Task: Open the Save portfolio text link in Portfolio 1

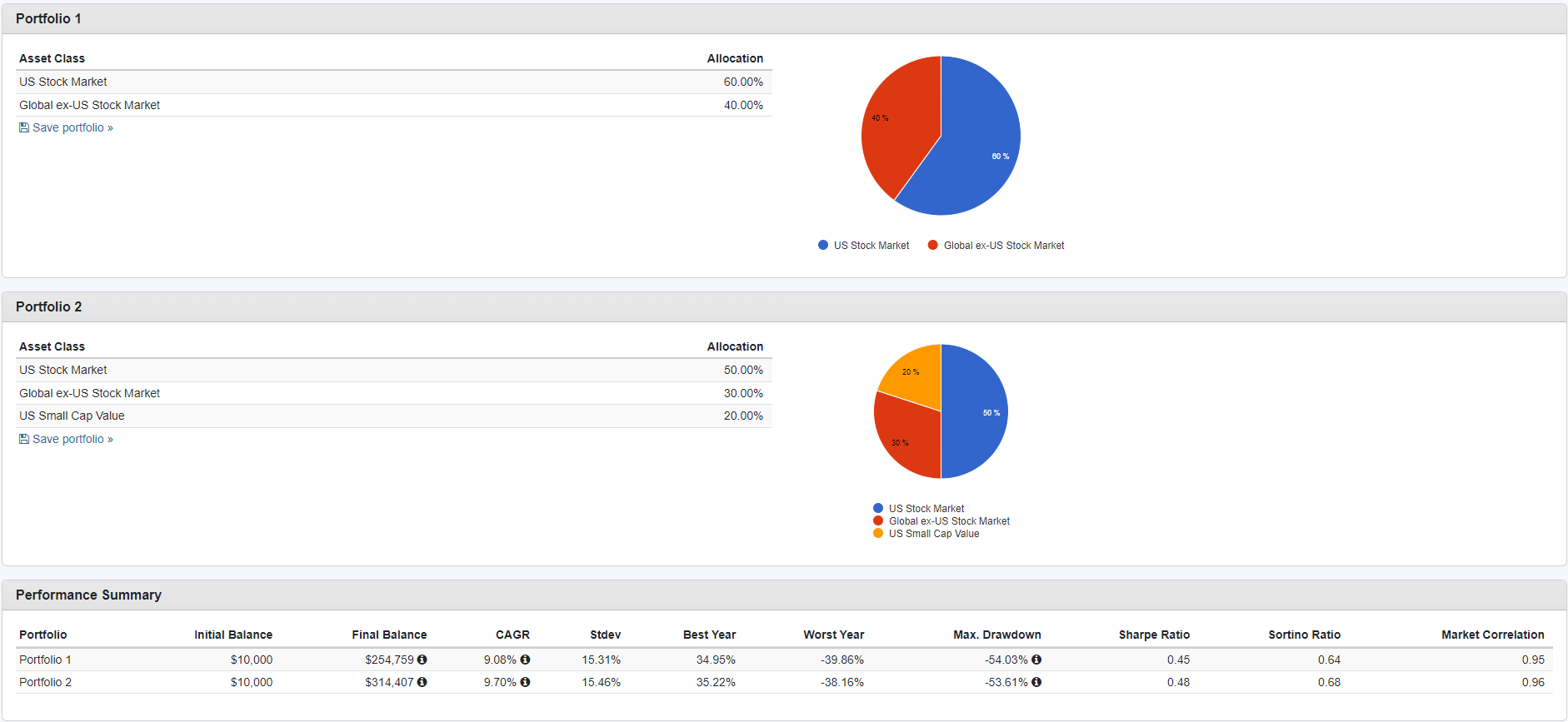Action: pyautogui.click(x=72, y=127)
